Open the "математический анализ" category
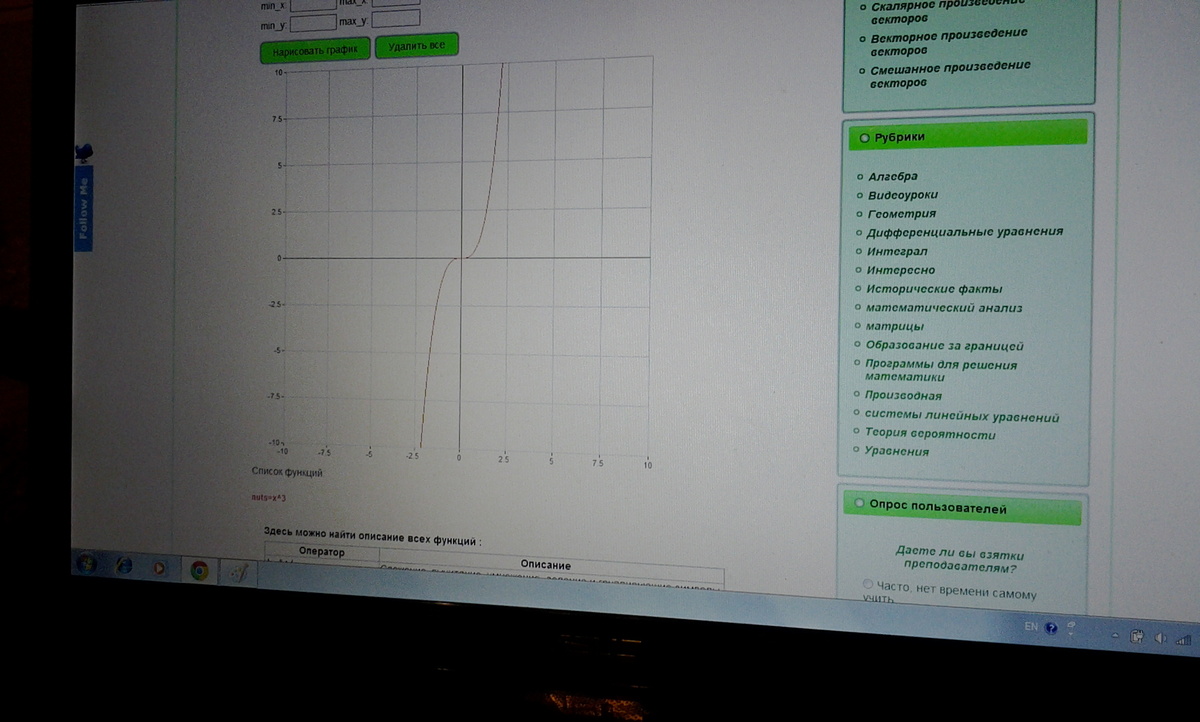Screen dimensions: 1200x722 pyautogui.click(x=943, y=308)
